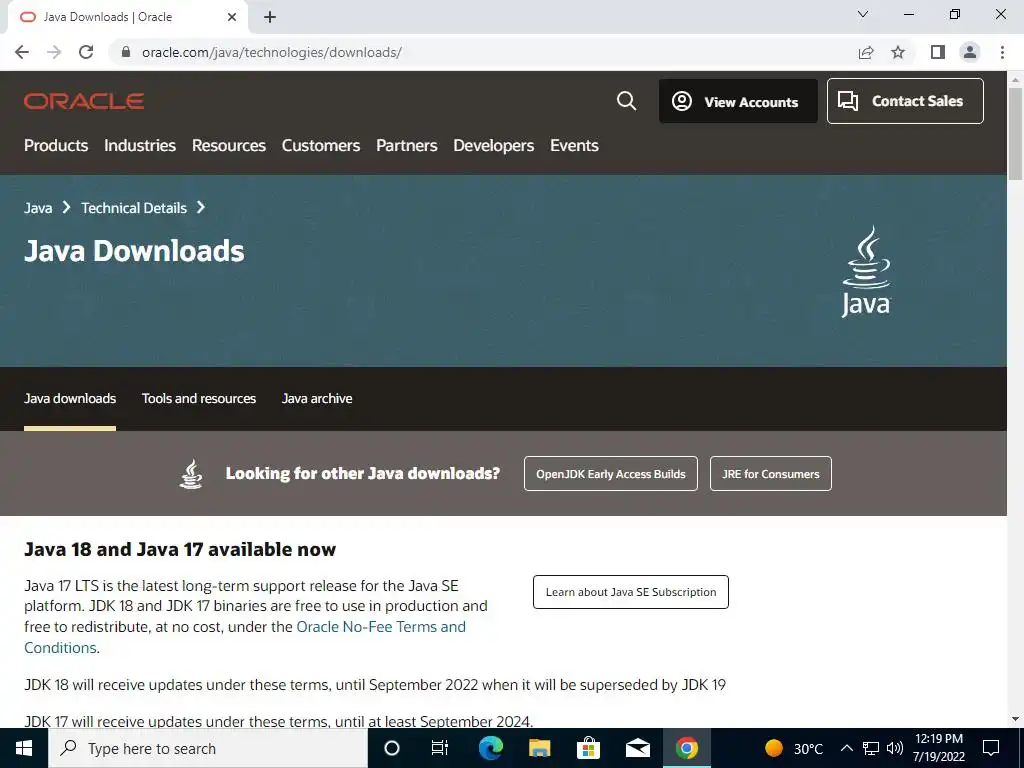Open the Partners menu
1024x768 pixels.
click(x=407, y=146)
